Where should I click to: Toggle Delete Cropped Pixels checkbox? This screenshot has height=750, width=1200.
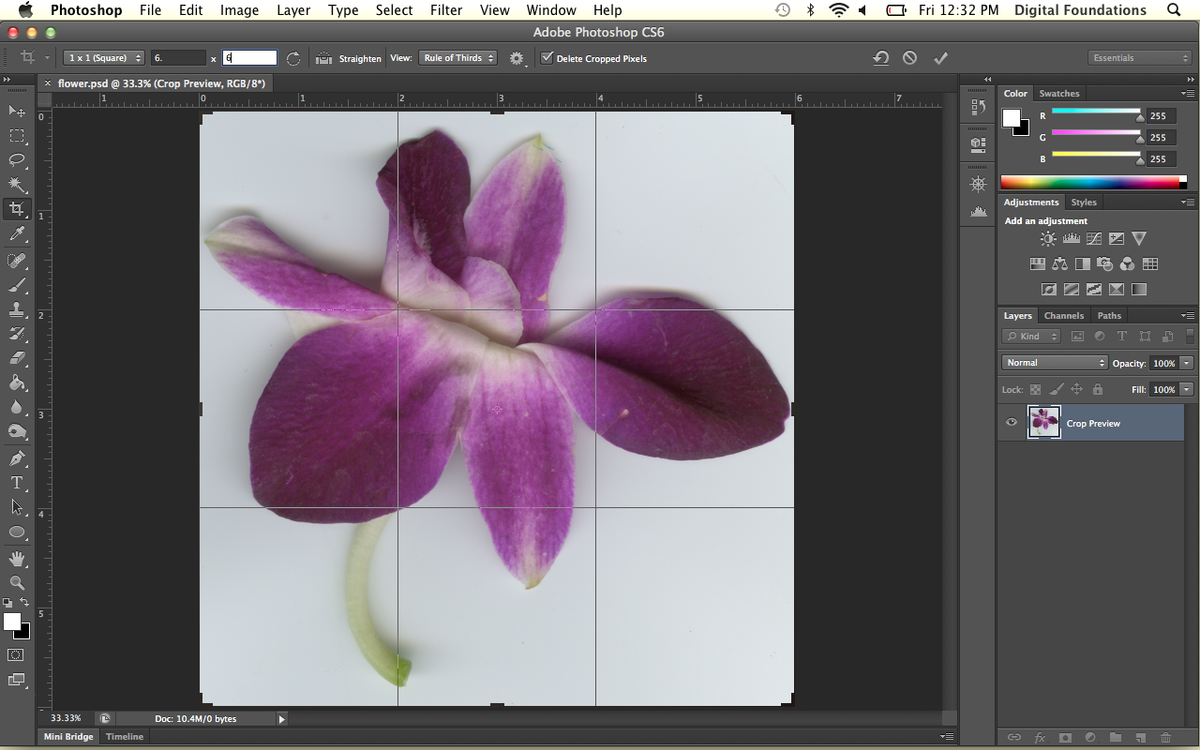click(x=546, y=58)
